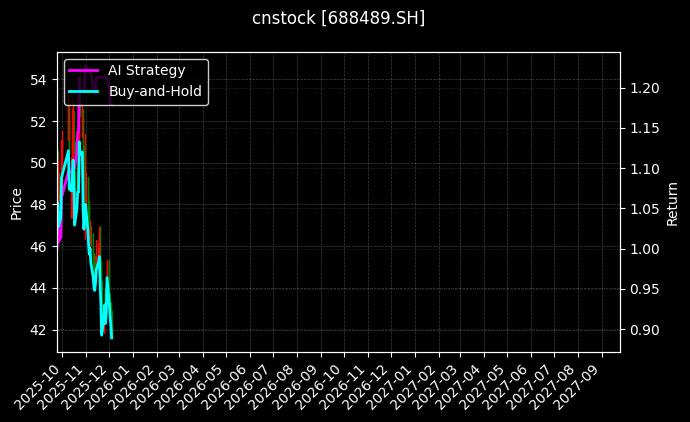Click the 54 price tick label
The image size is (690, 422).
point(39,79)
